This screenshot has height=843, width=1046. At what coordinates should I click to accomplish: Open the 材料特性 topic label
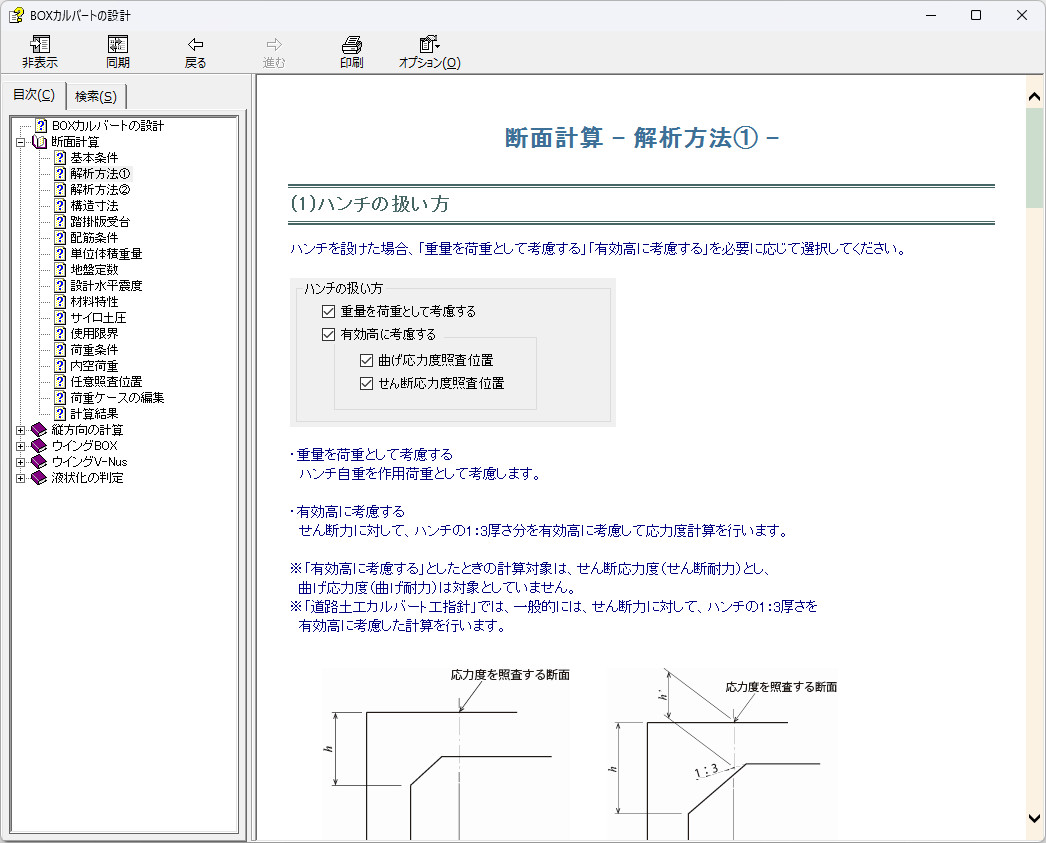[94, 301]
